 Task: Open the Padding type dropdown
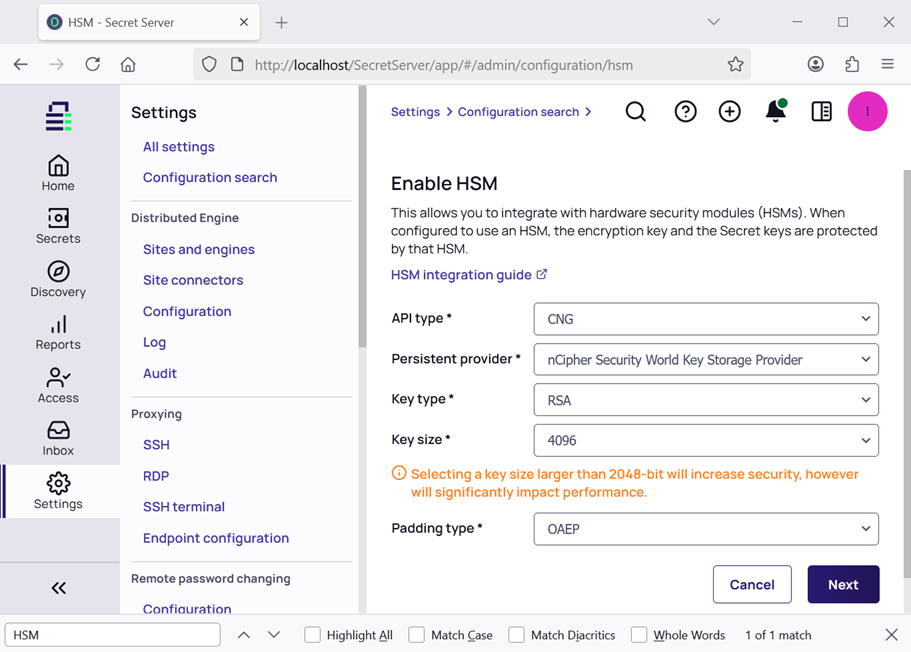point(706,529)
